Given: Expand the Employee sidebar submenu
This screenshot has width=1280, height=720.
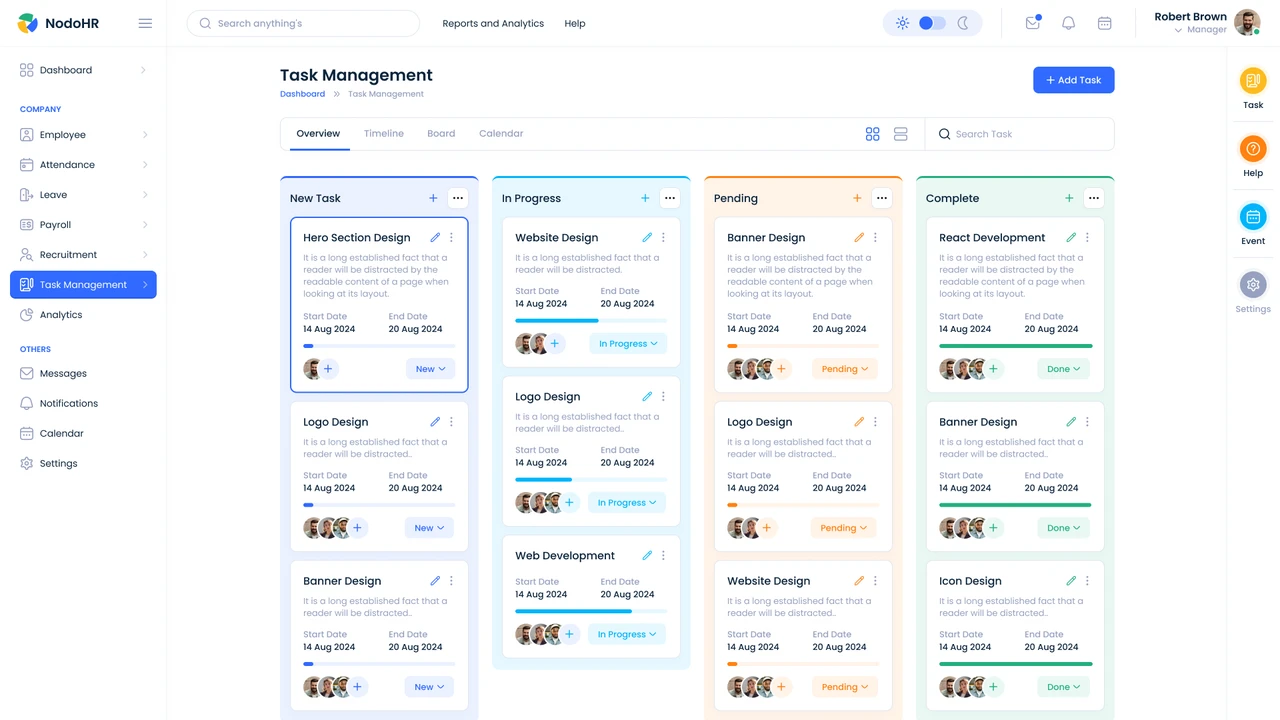Looking at the screenshot, I should pos(144,135).
